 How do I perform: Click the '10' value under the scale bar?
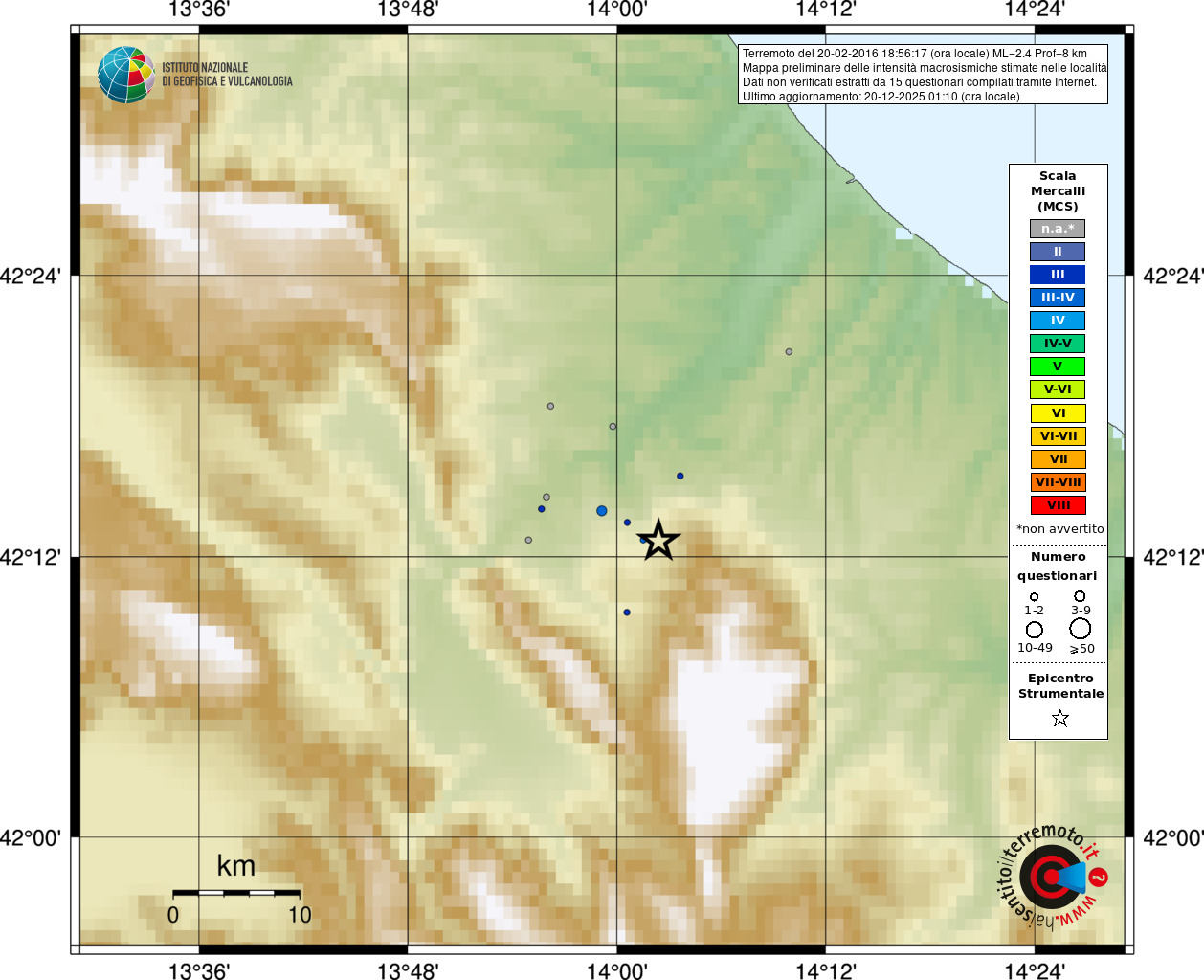(x=300, y=915)
